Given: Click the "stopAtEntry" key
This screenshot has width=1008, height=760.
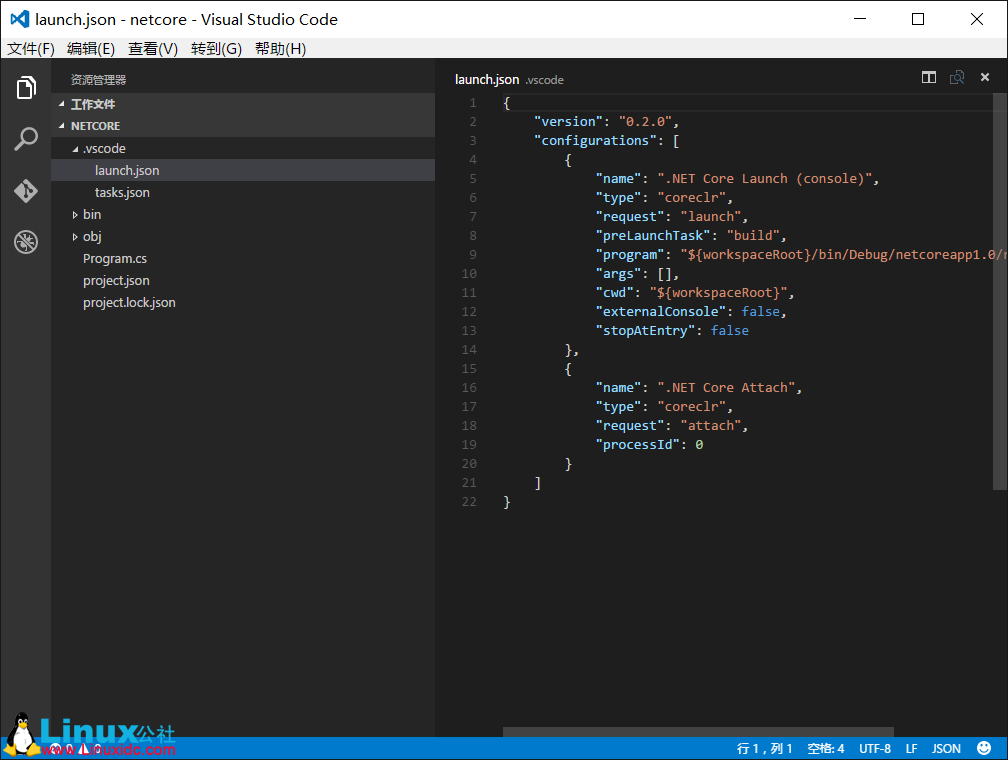Looking at the screenshot, I should [x=645, y=330].
